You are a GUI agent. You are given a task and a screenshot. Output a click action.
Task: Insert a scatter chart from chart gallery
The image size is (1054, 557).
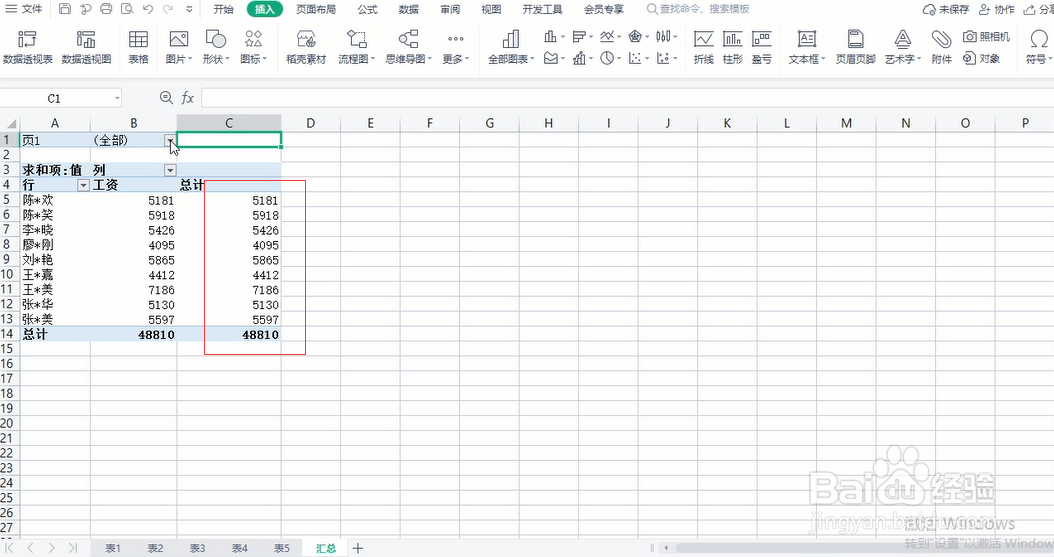638,58
